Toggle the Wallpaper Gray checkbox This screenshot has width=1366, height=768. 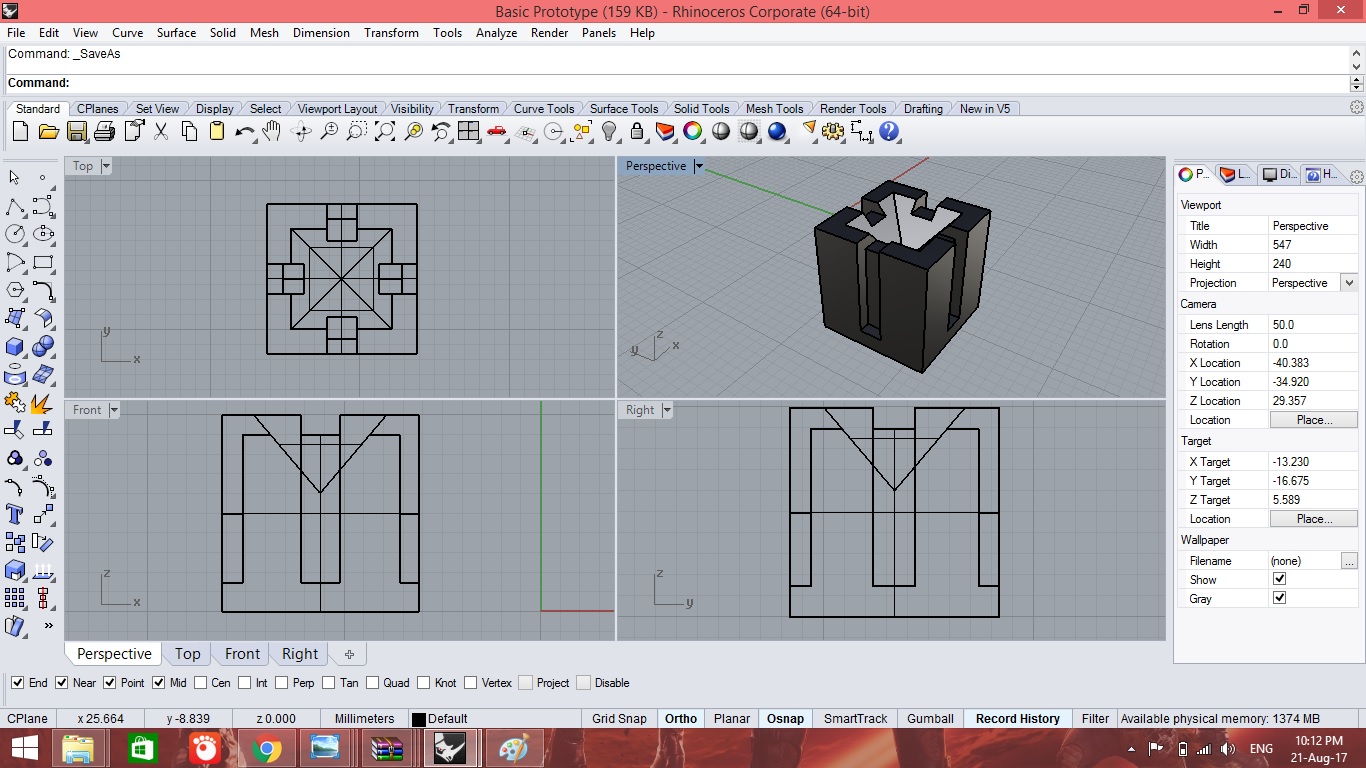click(x=1279, y=598)
